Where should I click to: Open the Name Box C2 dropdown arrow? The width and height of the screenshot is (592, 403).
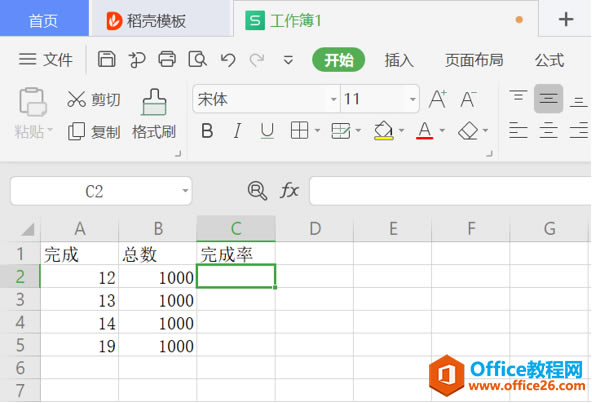point(185,191)
